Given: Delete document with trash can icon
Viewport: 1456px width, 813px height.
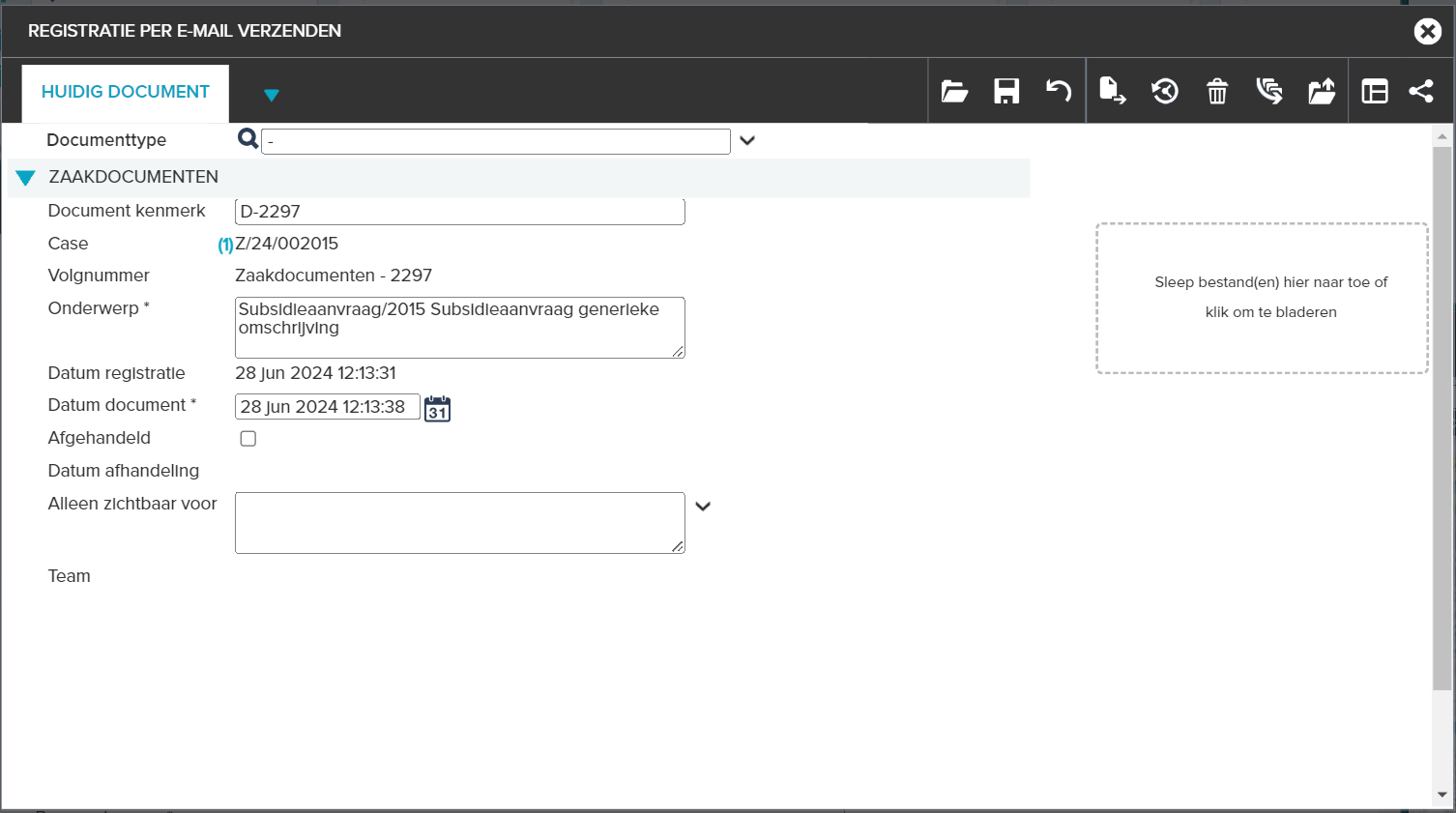Looking at the screenshot, I should (1217, 91).
